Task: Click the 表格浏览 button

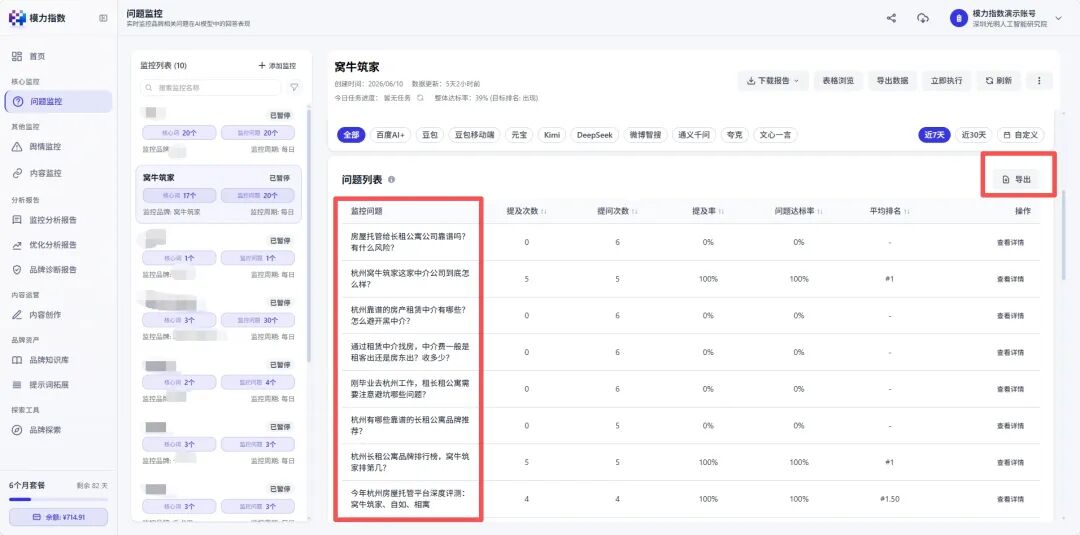Action: (x=838, y=81)
